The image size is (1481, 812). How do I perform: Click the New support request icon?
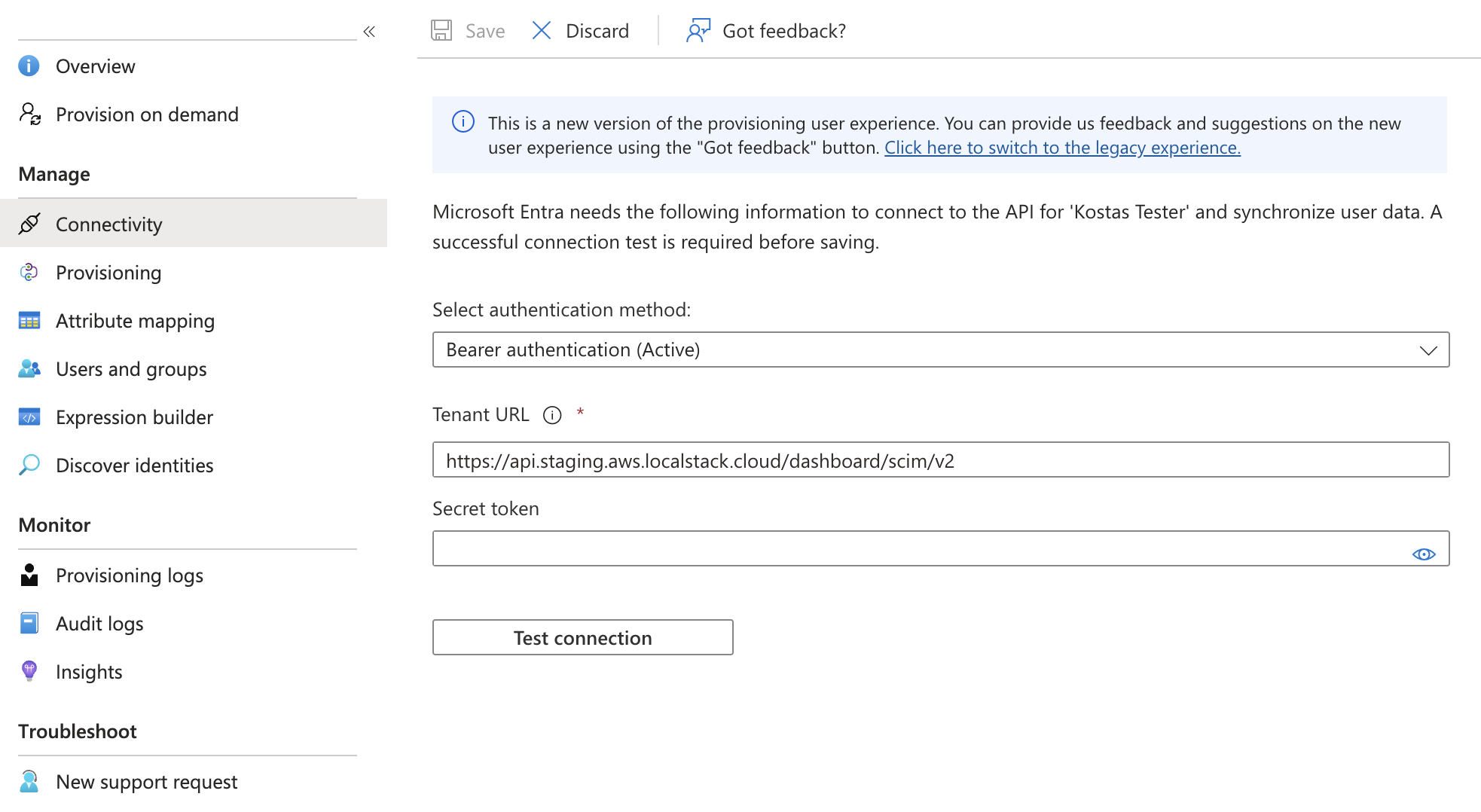tap(29, 781)
